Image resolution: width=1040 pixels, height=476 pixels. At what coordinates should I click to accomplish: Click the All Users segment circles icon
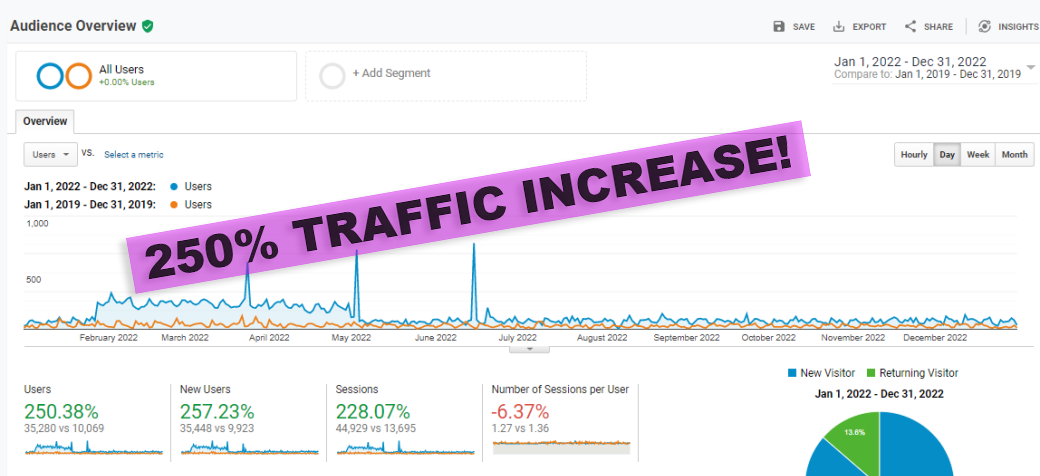64,76
